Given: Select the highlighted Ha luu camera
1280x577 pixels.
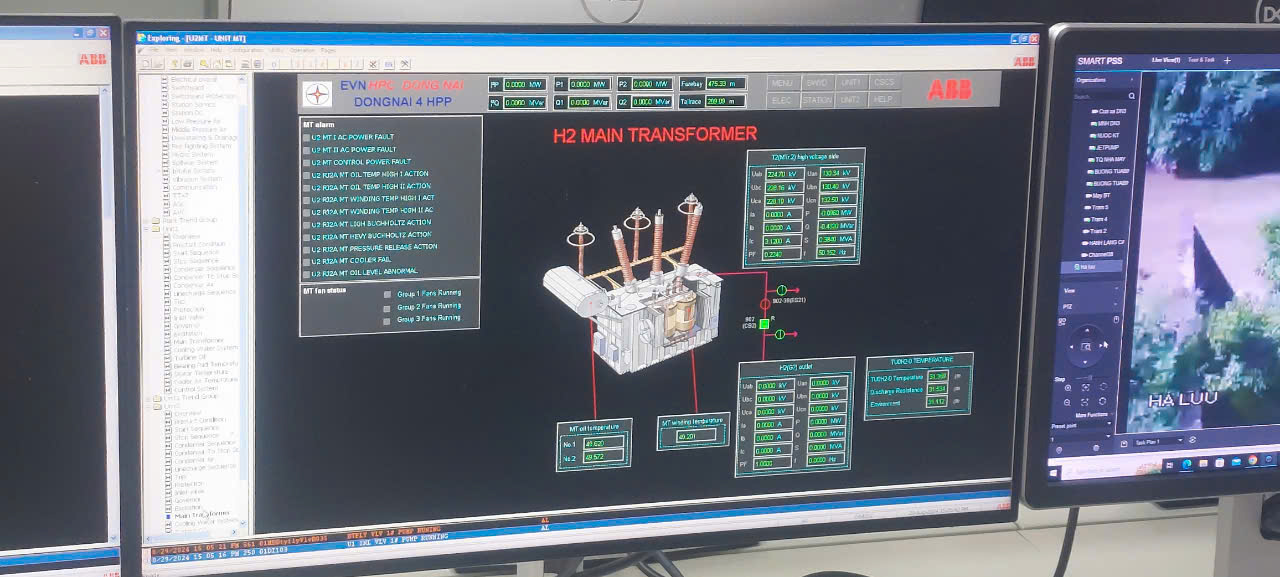Looking at the screenshot, I should pyautogui.click(x=1091, y=267).
